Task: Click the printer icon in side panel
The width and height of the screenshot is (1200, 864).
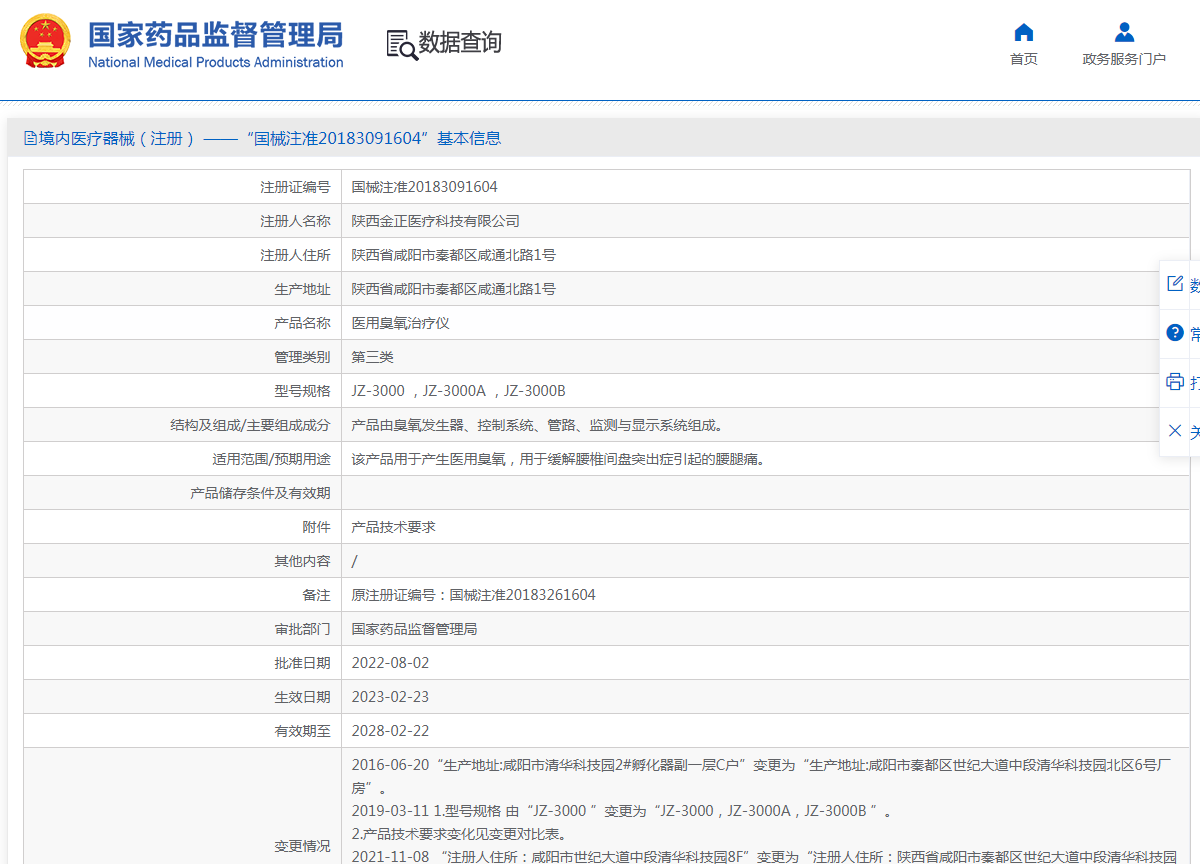Action: point(1175,382)
